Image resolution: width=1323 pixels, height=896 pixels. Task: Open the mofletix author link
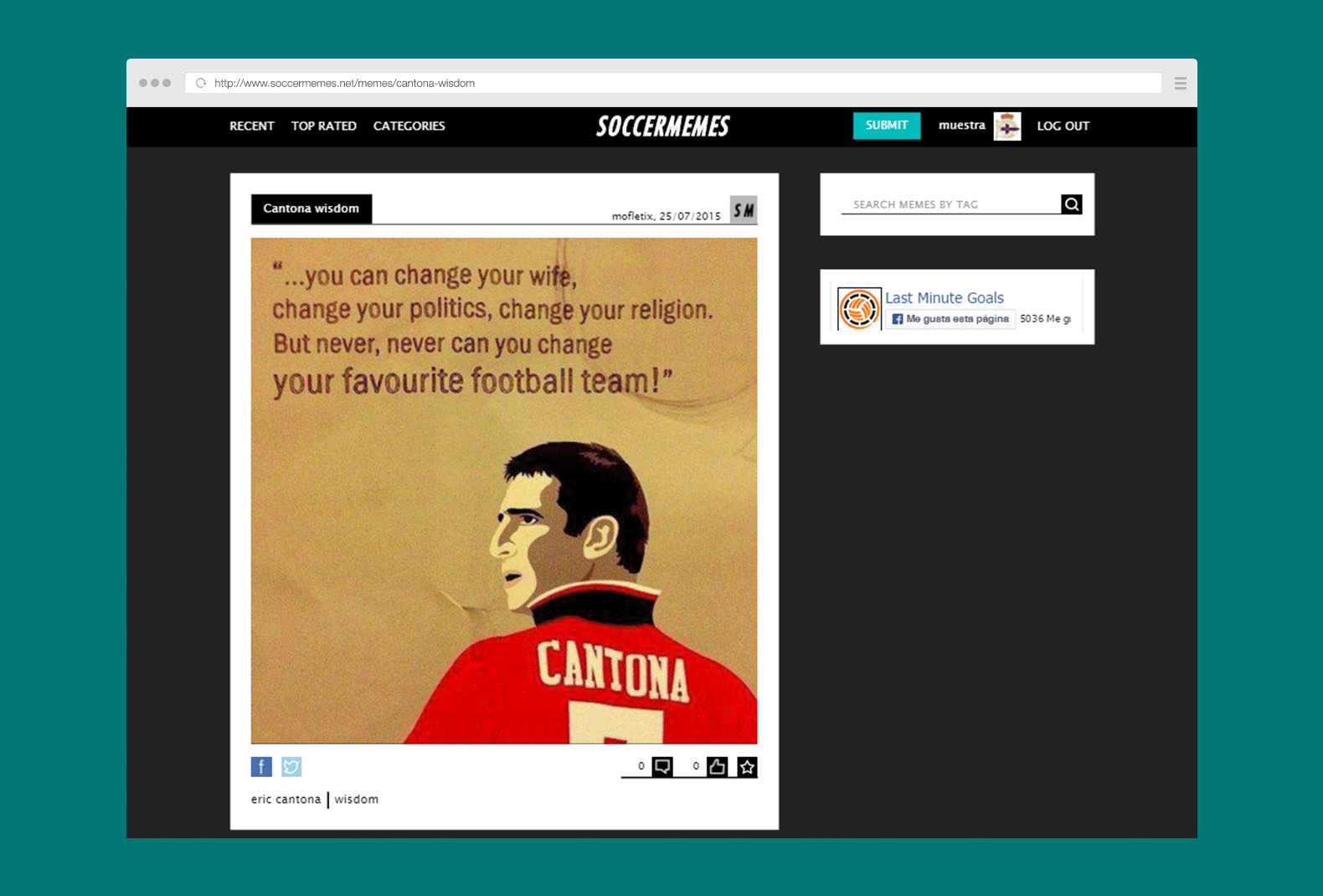pos(632,216)
